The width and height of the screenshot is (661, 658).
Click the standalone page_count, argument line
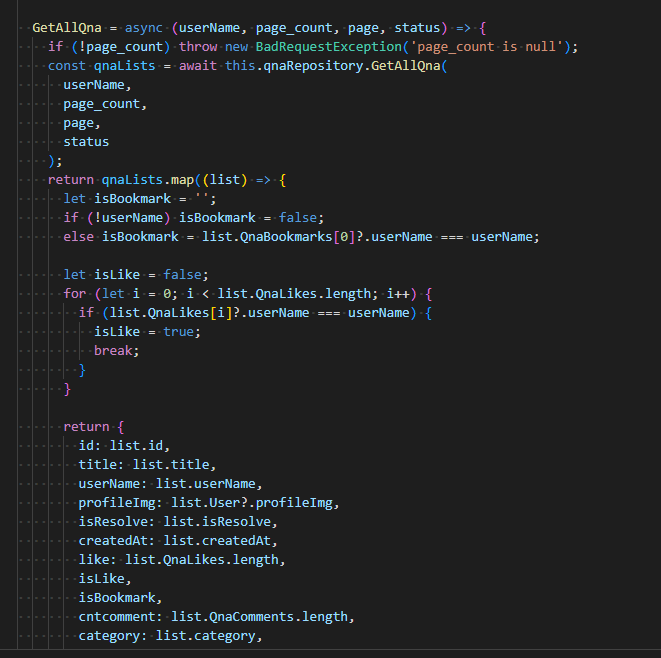tap(105, 104)
